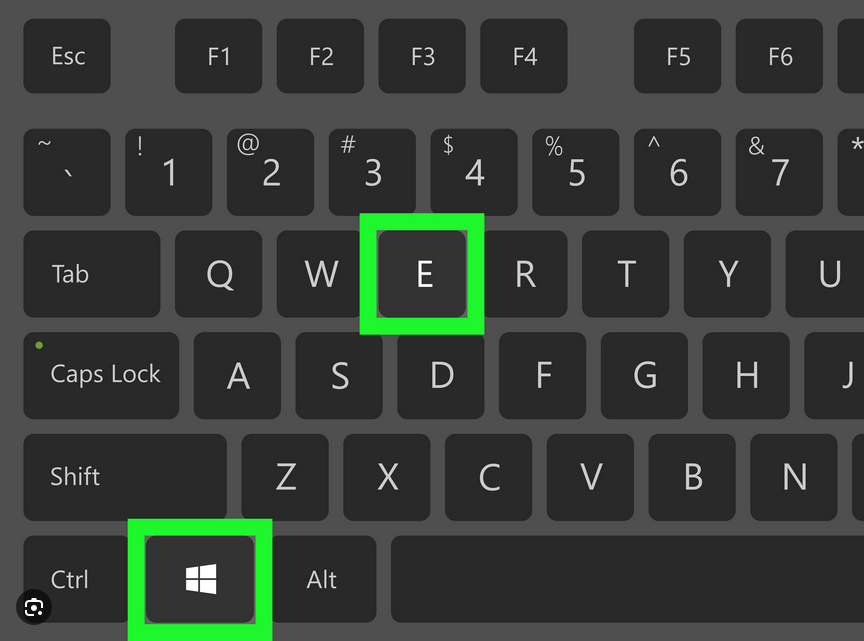Click the F4 function key

pos(524,56)
